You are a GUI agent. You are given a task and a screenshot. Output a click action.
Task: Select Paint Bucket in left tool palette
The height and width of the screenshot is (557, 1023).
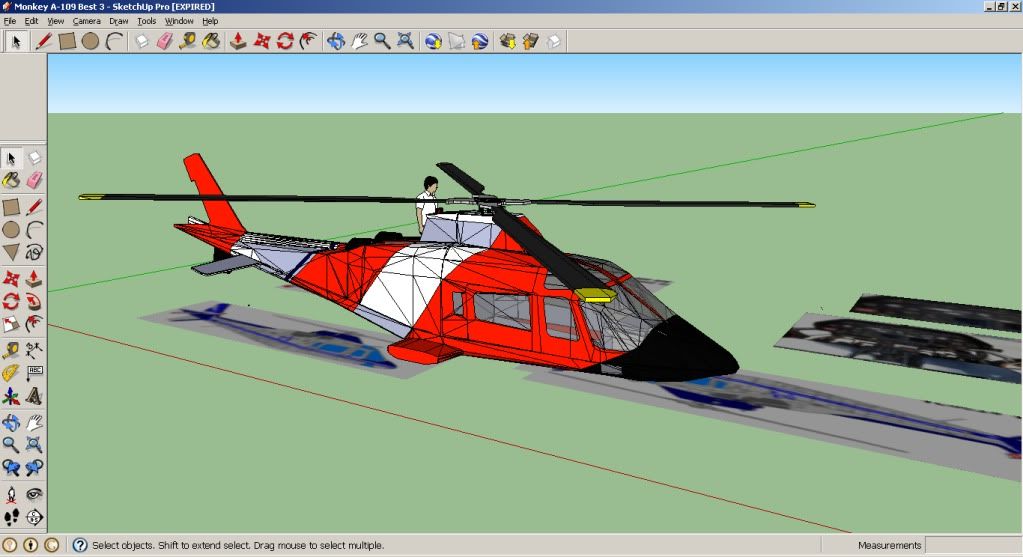coord(11,180)
